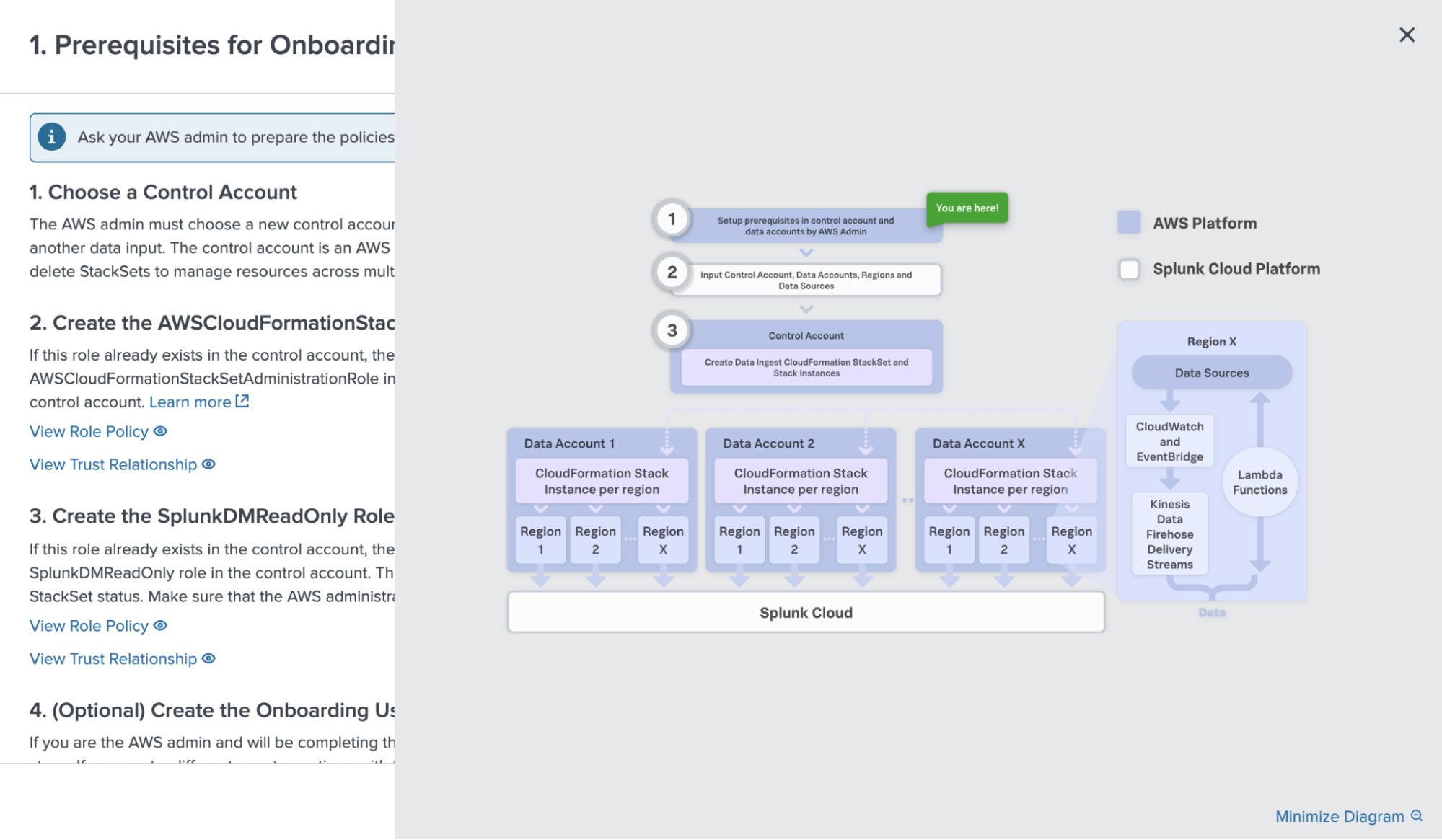Click the Minimize Diagram magnifier icon
This screenshot has height=840, width=1442.
(x=1417, y=815)
